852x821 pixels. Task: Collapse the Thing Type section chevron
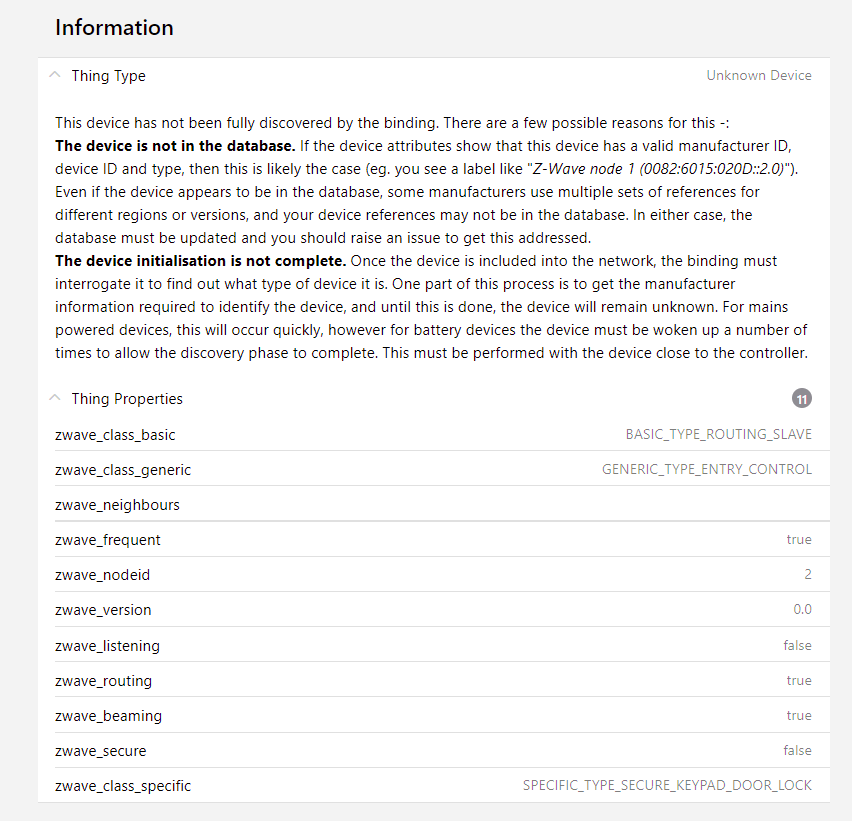click(x=55, y=75)
